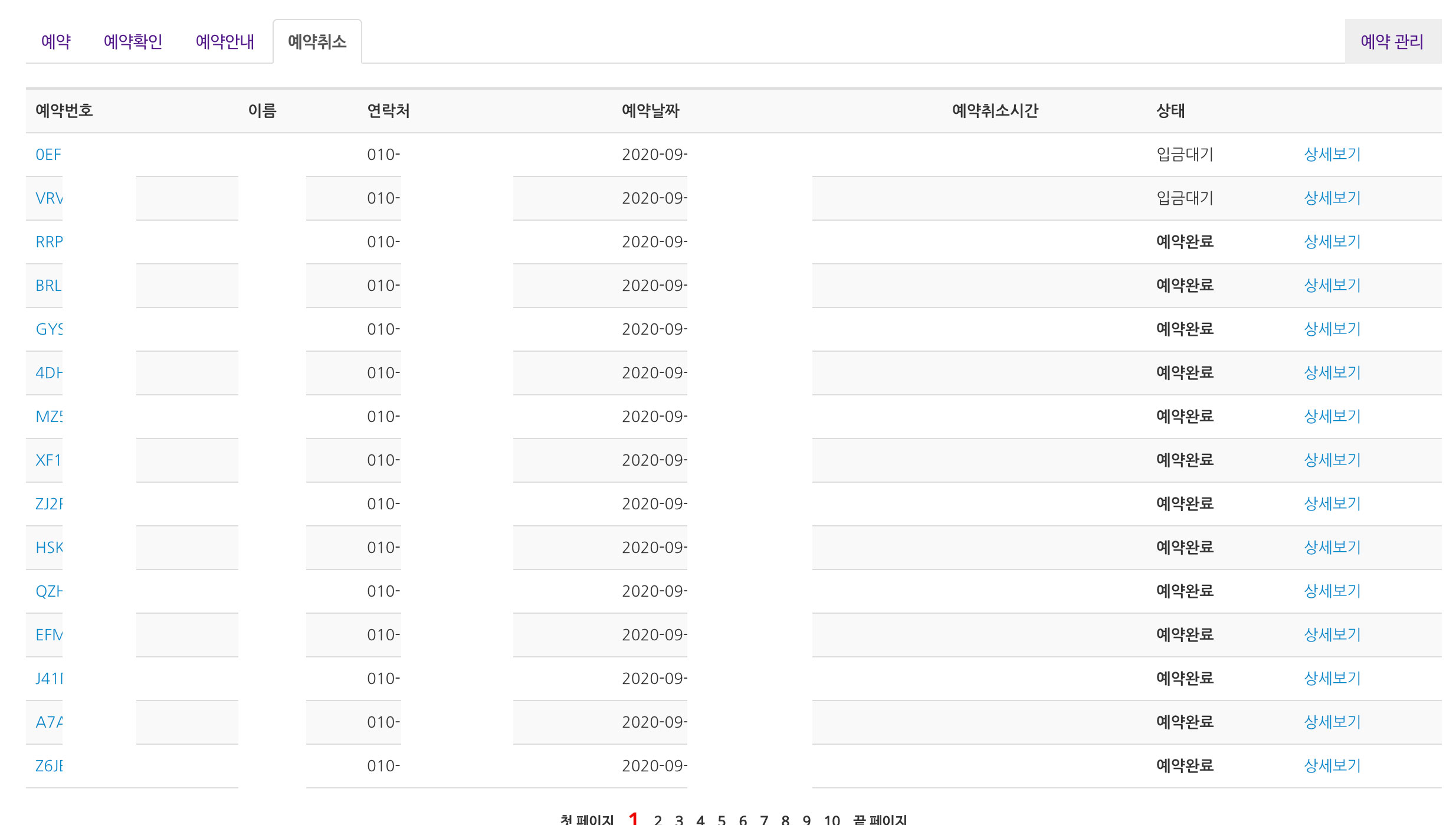Go to pagination page 10

pyautogui.click(x=832, y=820)
